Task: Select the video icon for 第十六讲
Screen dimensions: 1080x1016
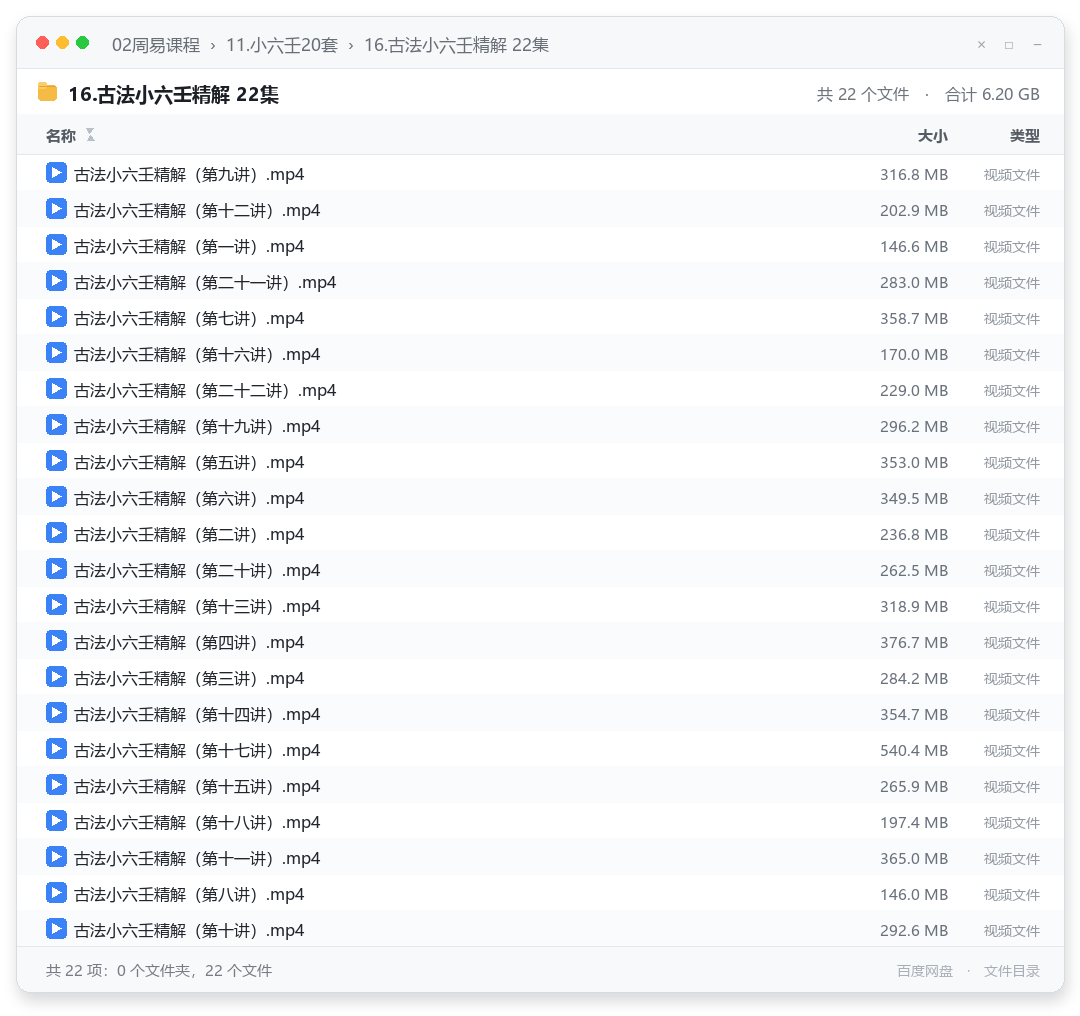Action: coord(56,353)
